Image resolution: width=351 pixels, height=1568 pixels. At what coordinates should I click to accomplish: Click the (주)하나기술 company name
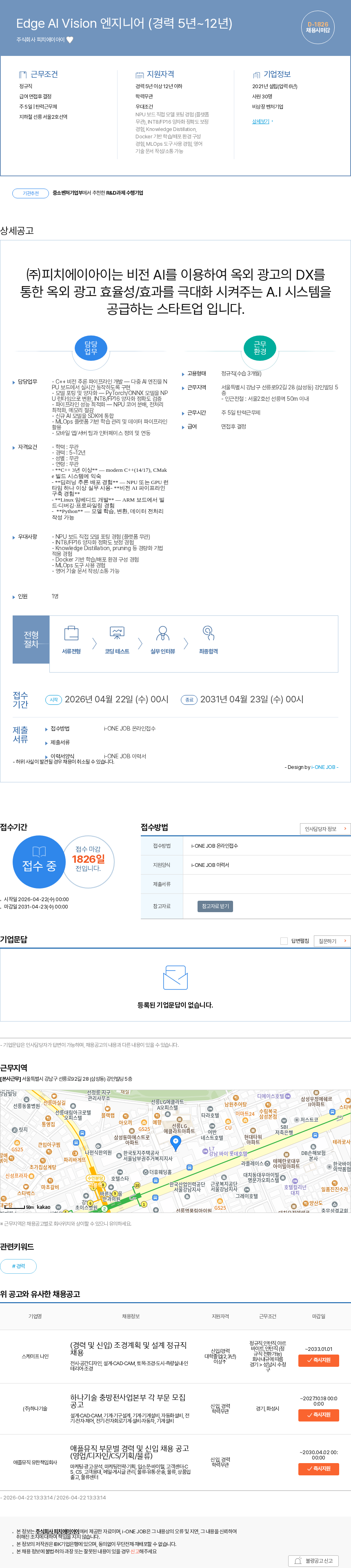[x=35, y=1408]
